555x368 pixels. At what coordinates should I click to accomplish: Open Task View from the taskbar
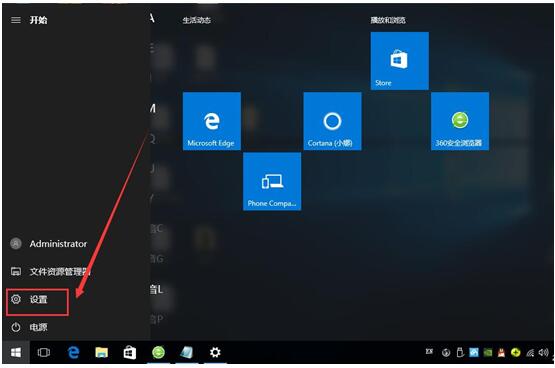(44, 352)
